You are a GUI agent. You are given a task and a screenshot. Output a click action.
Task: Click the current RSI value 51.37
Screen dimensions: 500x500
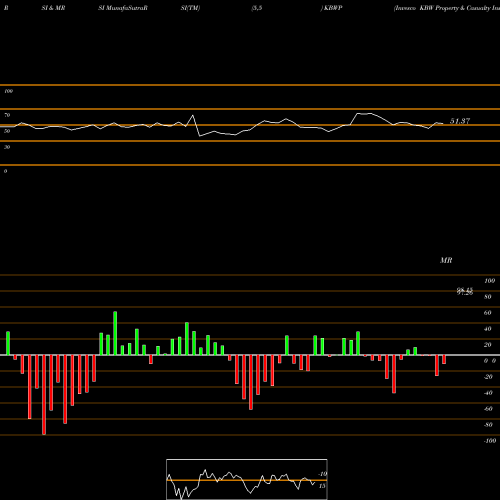460,121
